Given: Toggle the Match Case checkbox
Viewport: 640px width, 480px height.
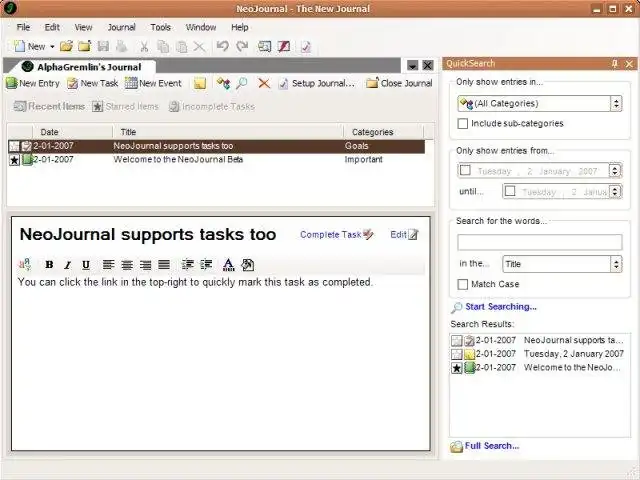Looking at the screenshot, I should click(x=462, y=284).
